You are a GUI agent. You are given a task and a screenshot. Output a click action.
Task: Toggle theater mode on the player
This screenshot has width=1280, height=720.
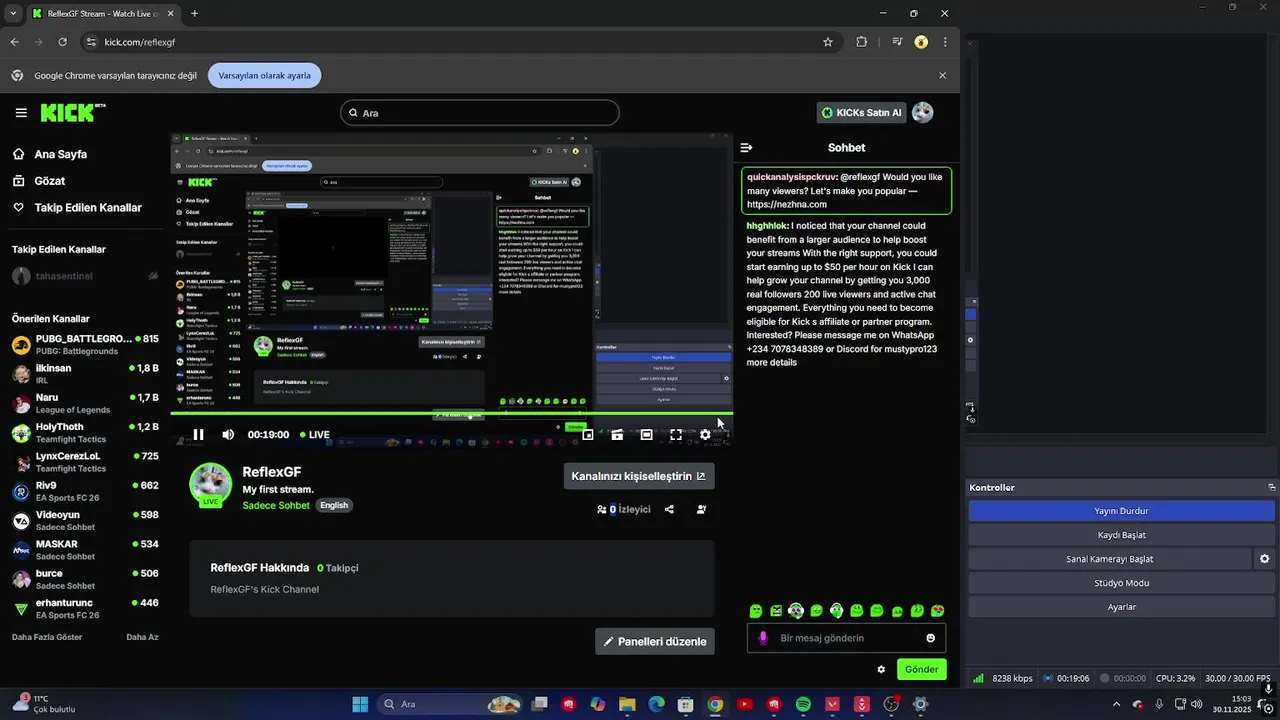coord(646,435)
